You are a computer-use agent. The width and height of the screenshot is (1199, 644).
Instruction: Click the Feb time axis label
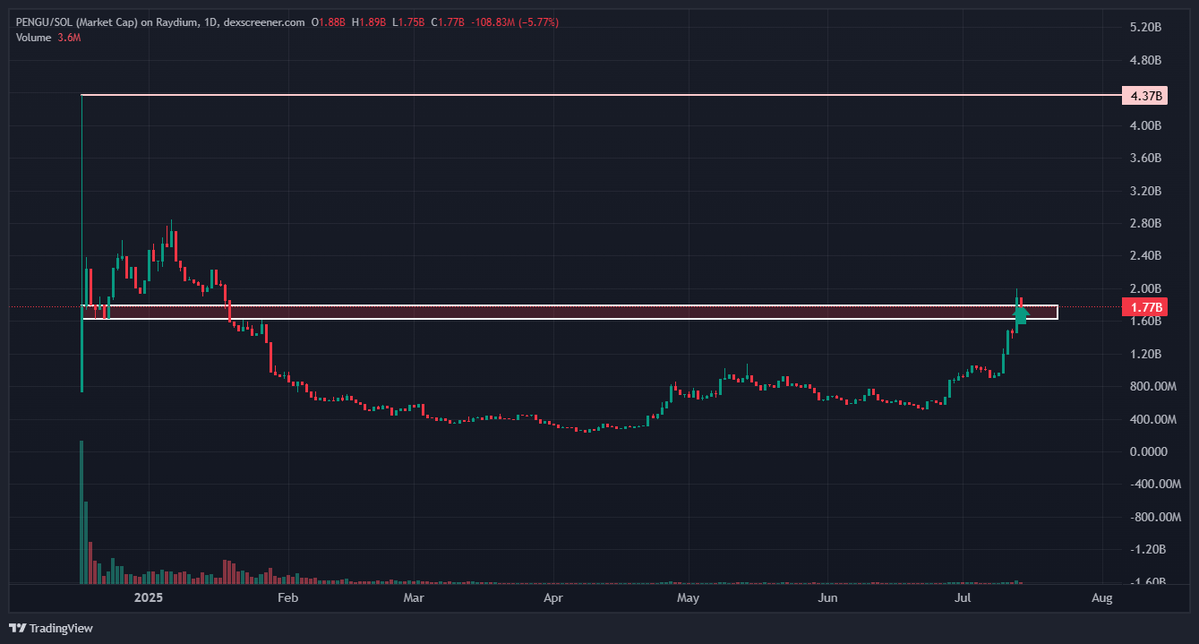coord(288,597)
